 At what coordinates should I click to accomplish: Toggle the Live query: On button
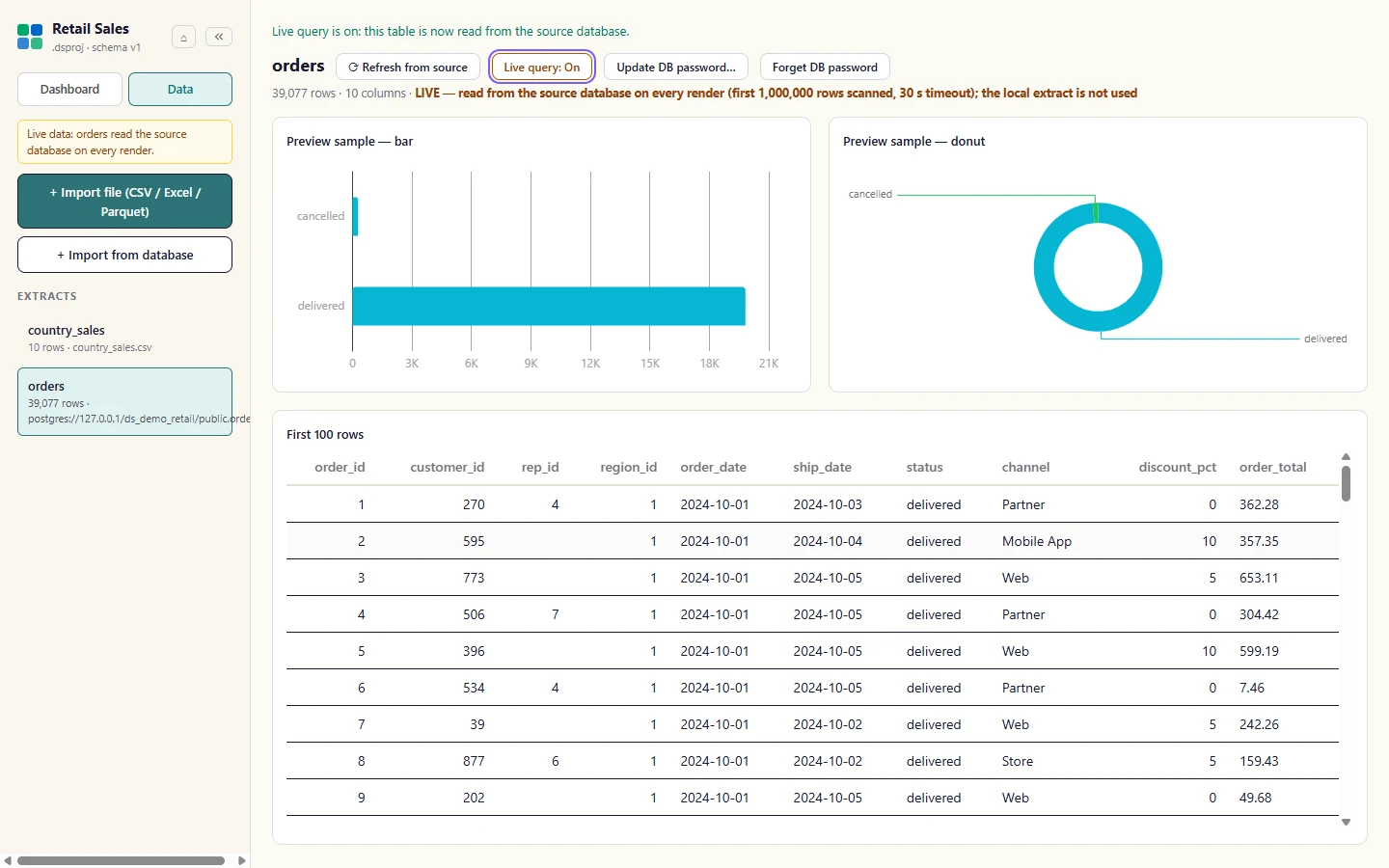(x=542, y=67)
